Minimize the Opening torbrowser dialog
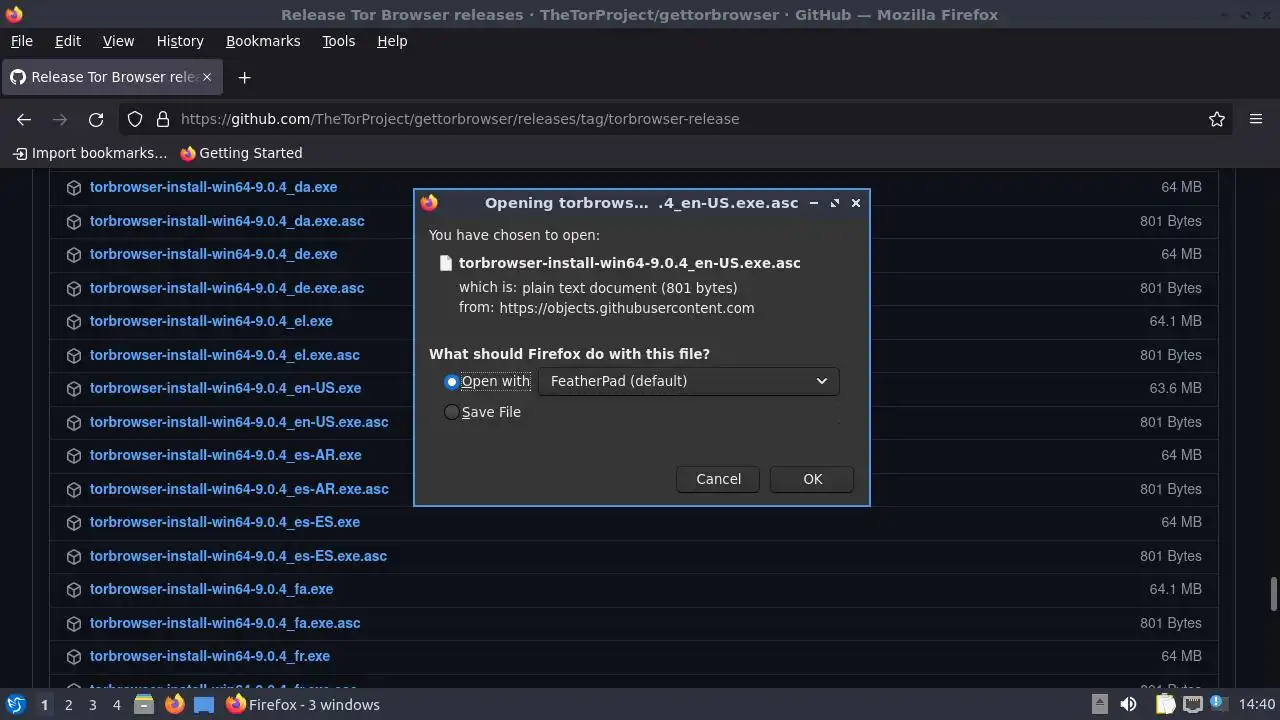The width and height of the screenshot is (1280, 720). click(814, 203)
